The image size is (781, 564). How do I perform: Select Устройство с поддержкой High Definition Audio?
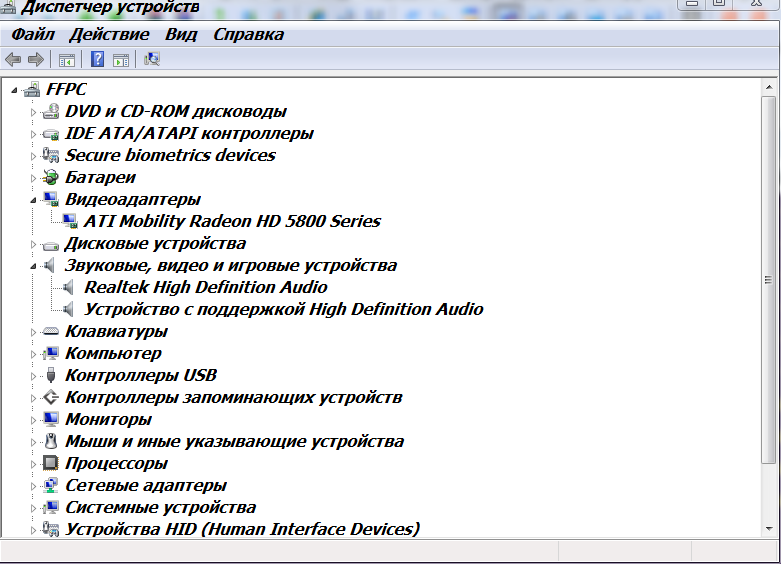click(x=283, y=309)
